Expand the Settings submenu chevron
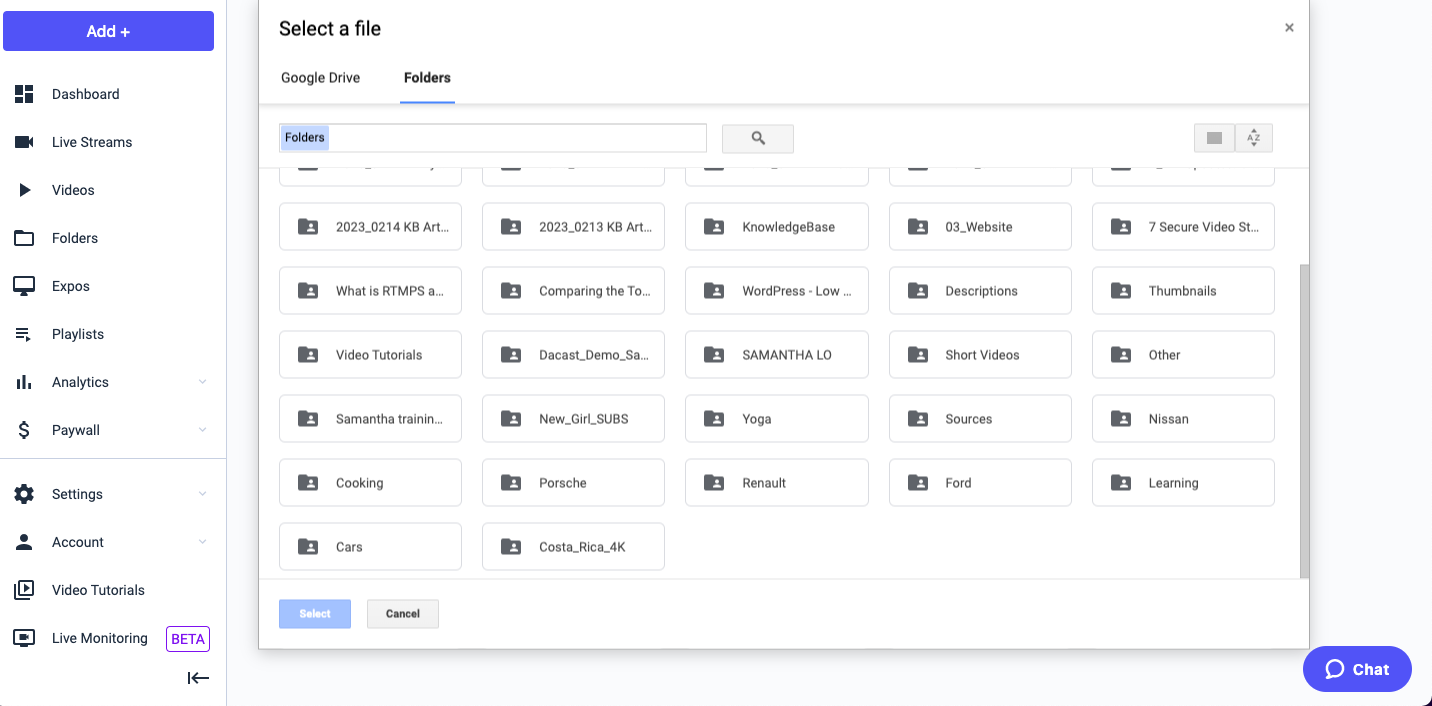Viewport: 1432px width, 706px height. 202,494
